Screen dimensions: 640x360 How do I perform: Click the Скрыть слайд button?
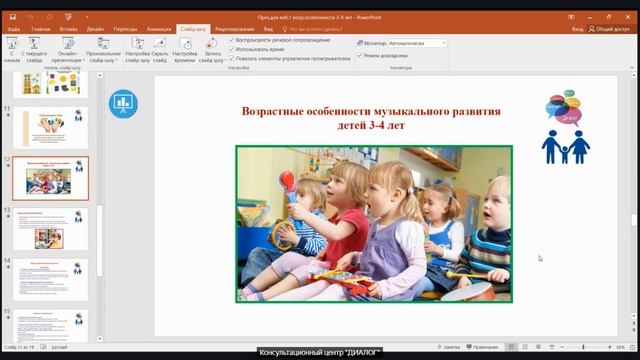tap(160, 50)
